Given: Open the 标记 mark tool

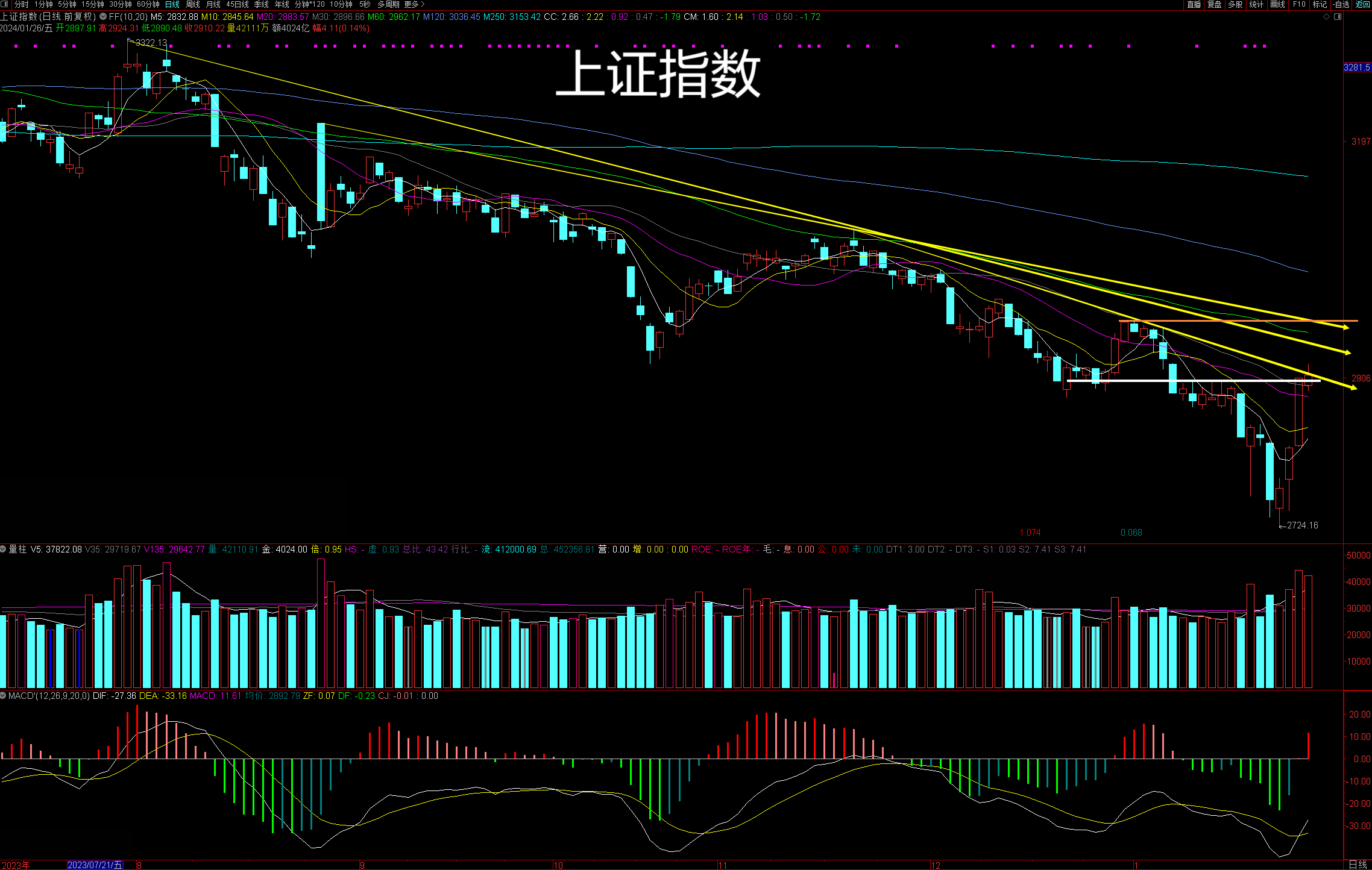Looking at the screenshot, I should 1320,4.
